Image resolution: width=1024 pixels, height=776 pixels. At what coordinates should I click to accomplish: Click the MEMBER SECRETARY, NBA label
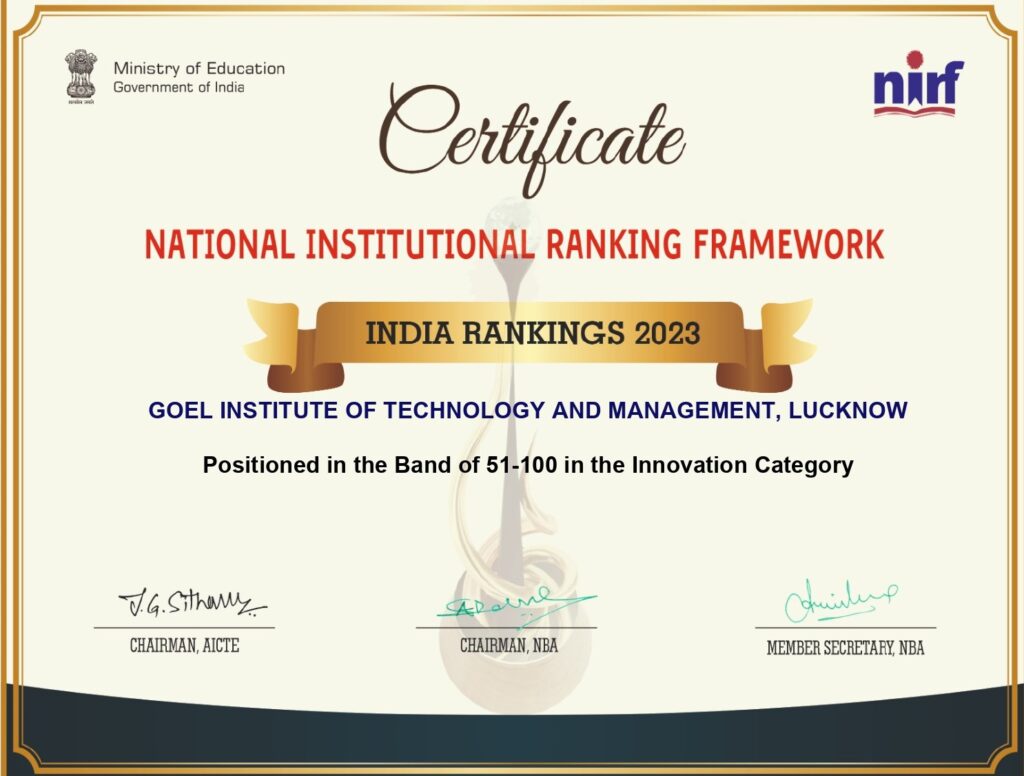coord(845,648)
